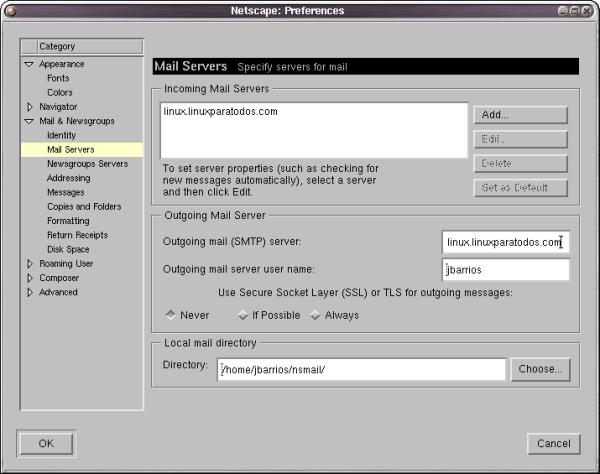Image resolution: width=600 pixels, height=474 pixels.
Task: Open Messages preferences
Action: (65, 192)
